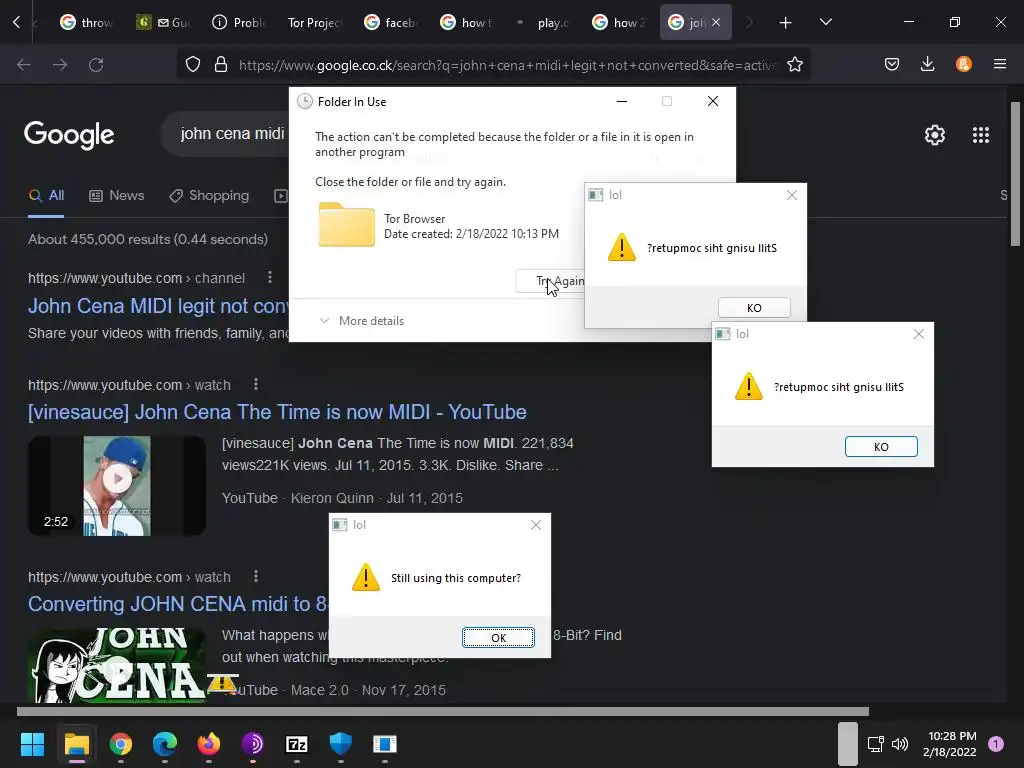Open Converting JOHN CENA midi link
Image resolution: width=1024 pixels, height=768 pixels.
[178, 604]
